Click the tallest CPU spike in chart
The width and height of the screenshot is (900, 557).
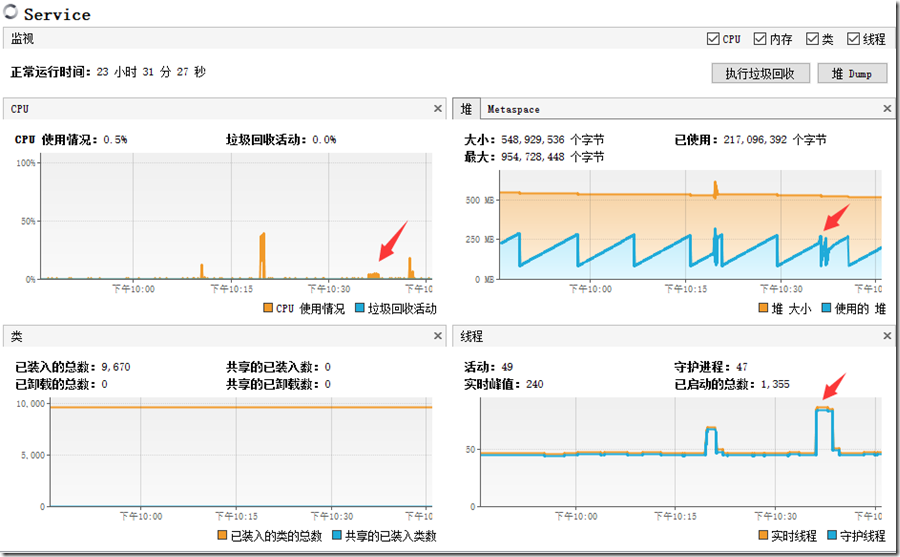[x=262, y=255]
